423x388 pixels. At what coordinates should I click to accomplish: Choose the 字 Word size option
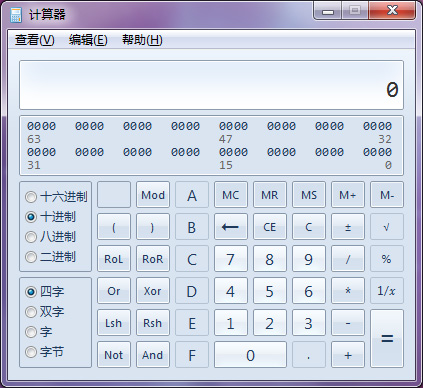pyautogui.click(x=39, y=332)
